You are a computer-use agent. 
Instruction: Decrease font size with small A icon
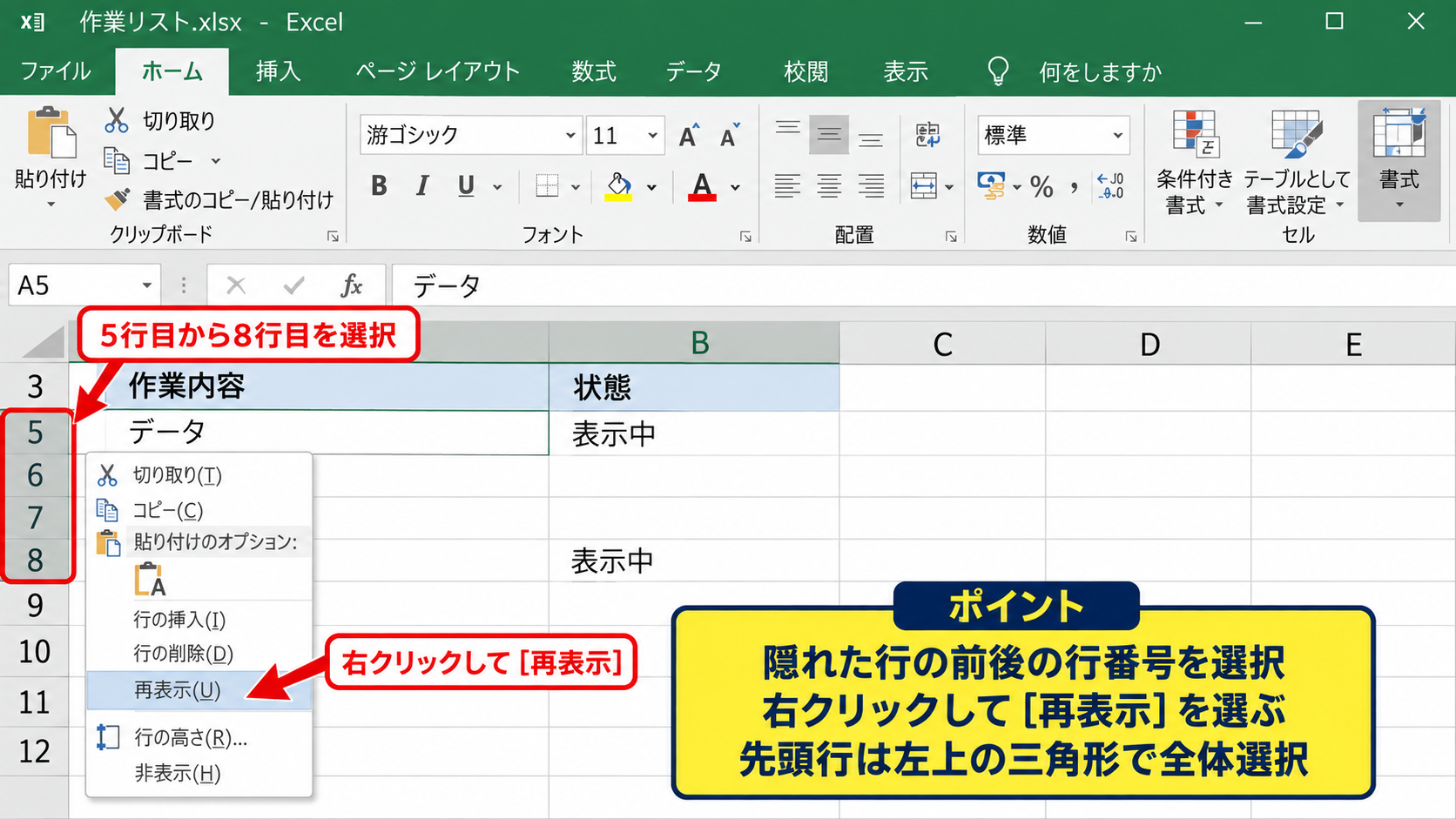(x=730, y=136)
